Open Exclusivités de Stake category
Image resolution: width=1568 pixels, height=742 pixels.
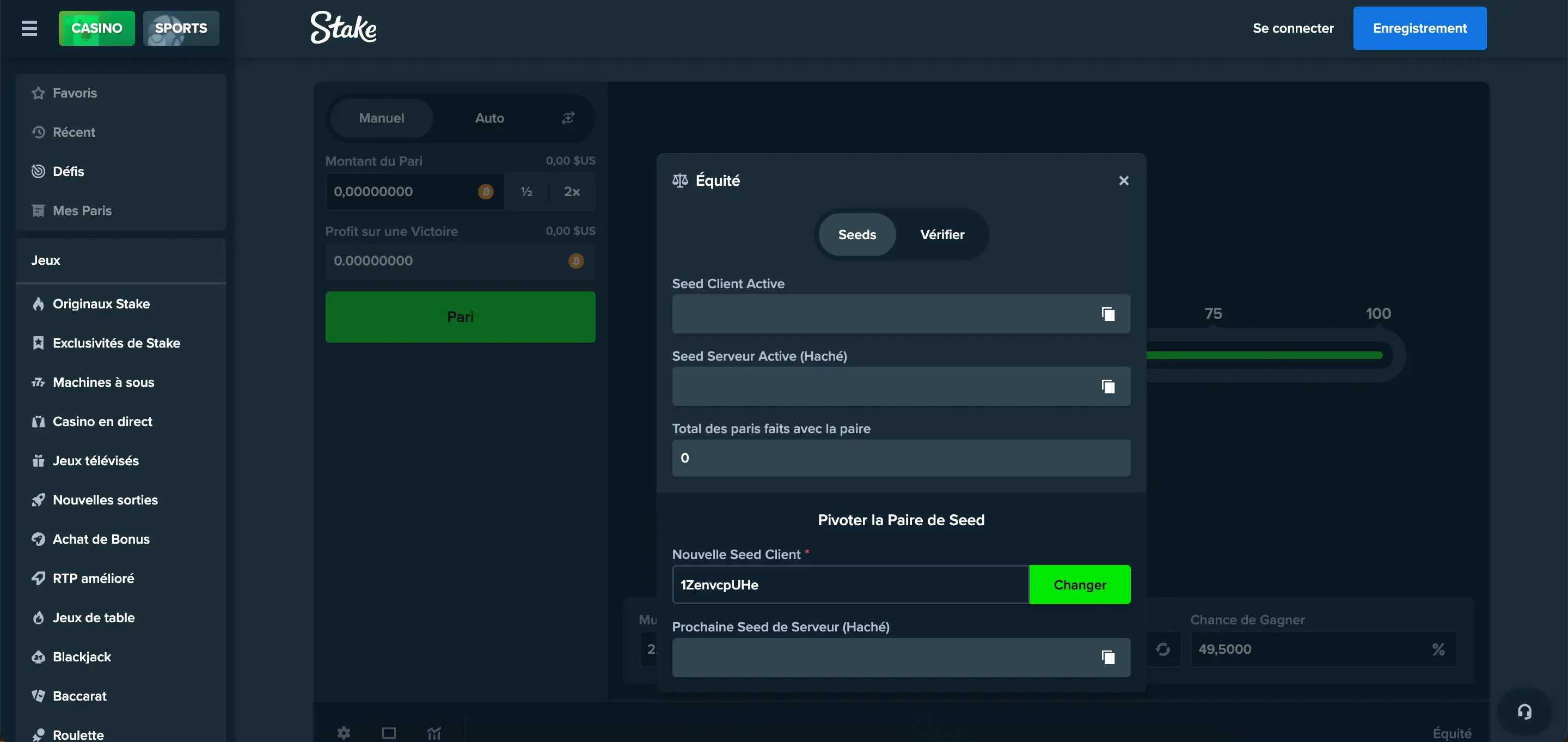tap(121, 343)
